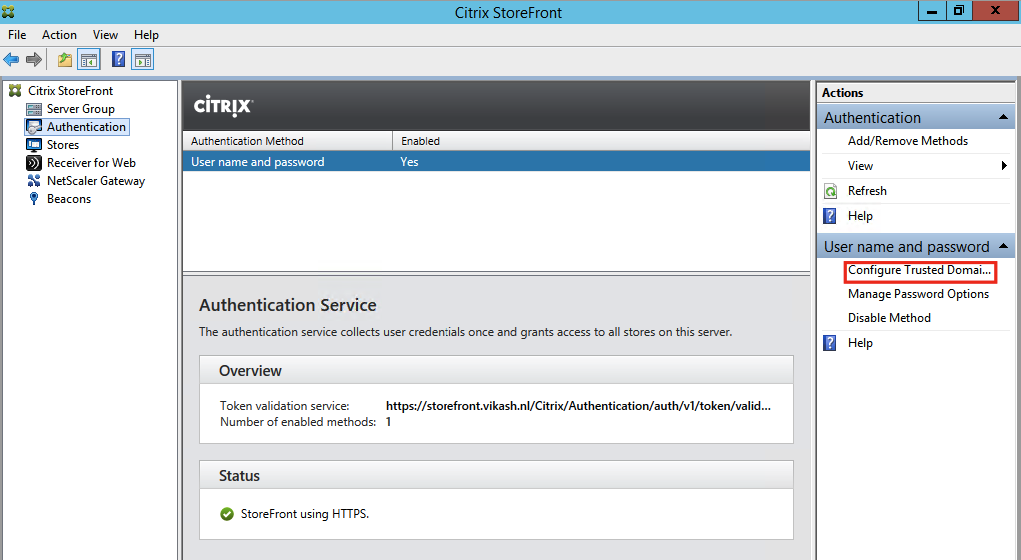
Task: Click Disable Method action
Action: (x=889, y=318)
